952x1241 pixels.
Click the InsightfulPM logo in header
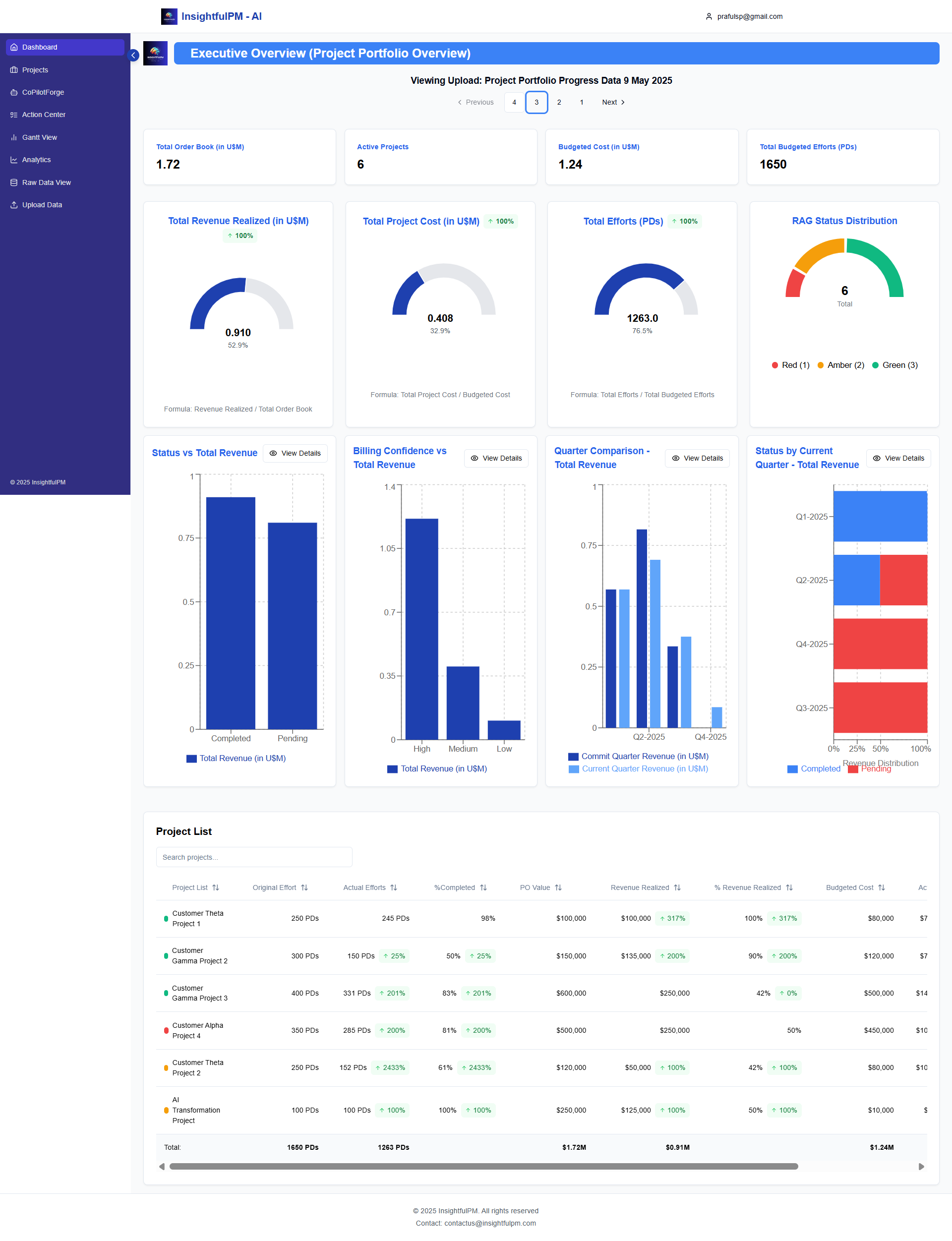click(x=169, y=16)
